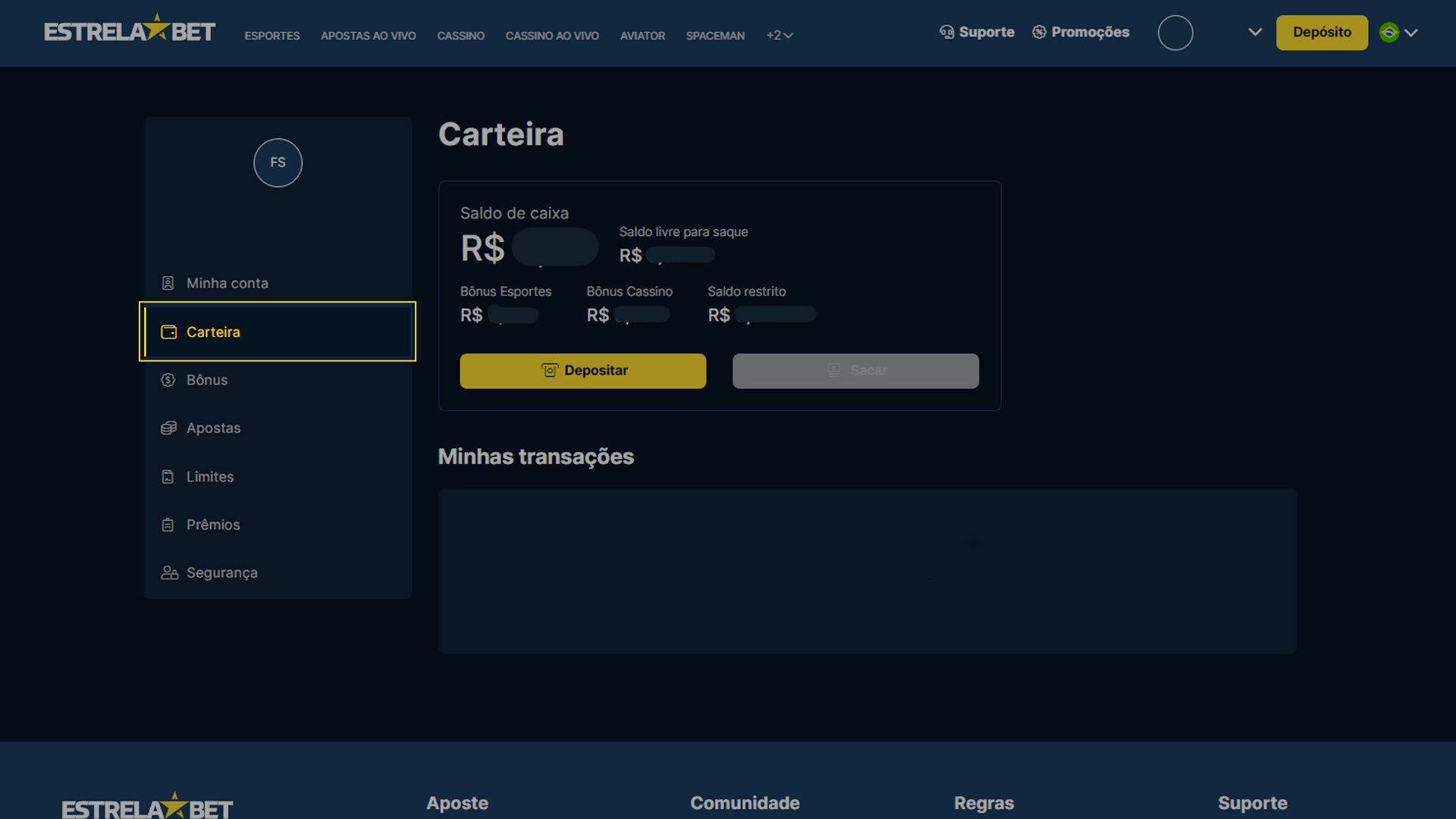The width and height of the screenshot is (1456, 819).
Task: Click the EstrelaBet logo in header
Action: point(130,29)
